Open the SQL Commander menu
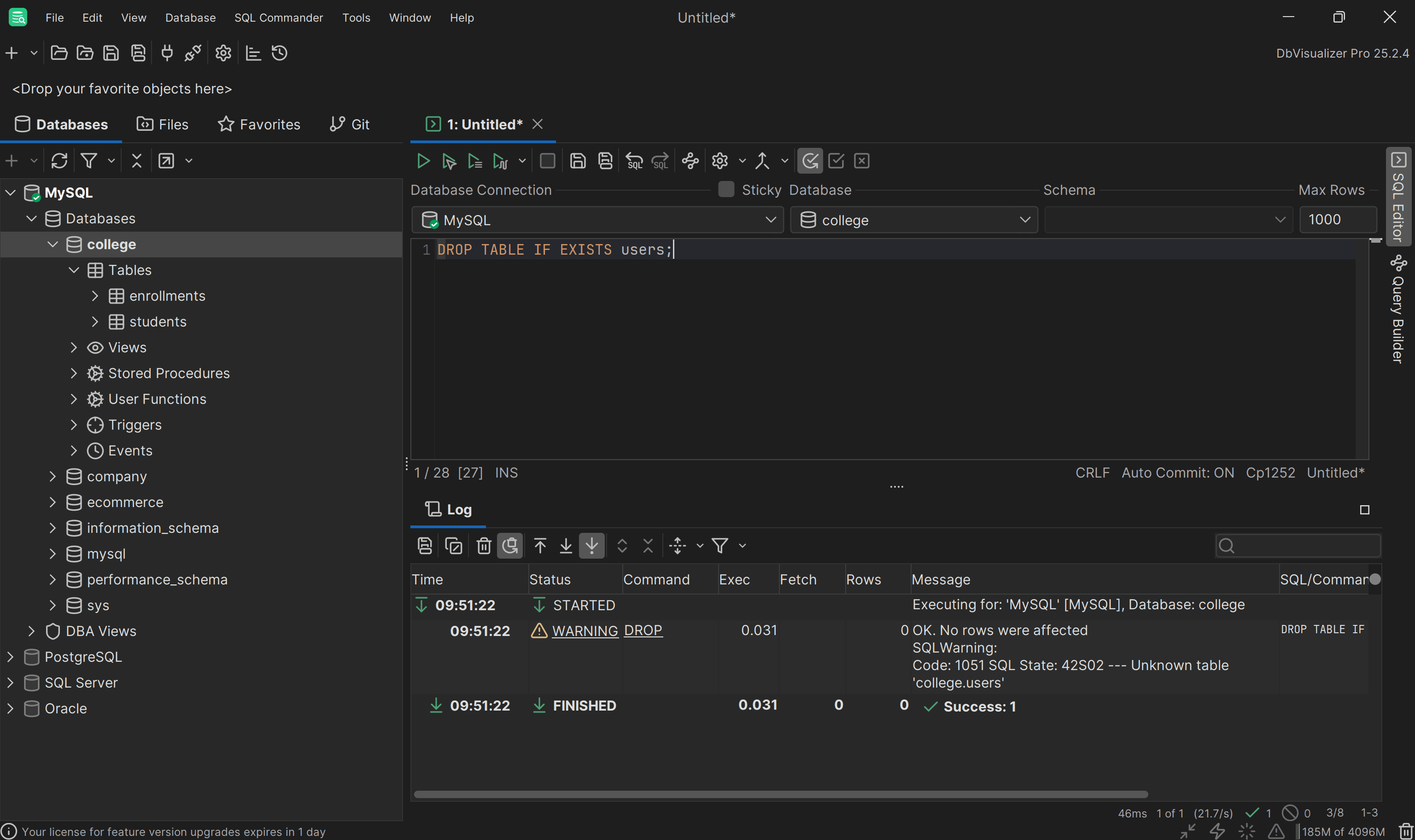 coord(279,17)
